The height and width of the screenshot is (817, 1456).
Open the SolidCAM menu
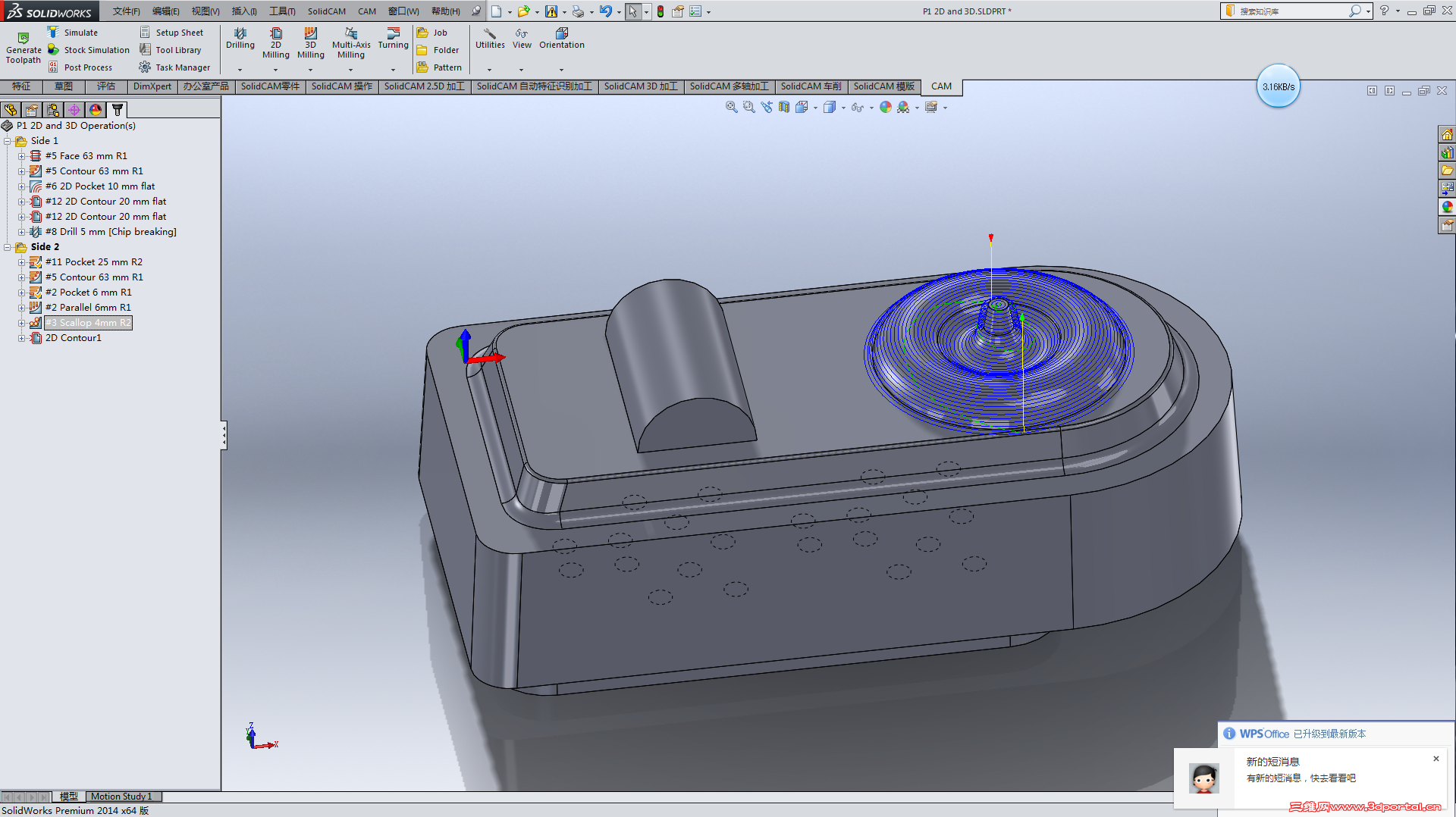click(327, 11)
